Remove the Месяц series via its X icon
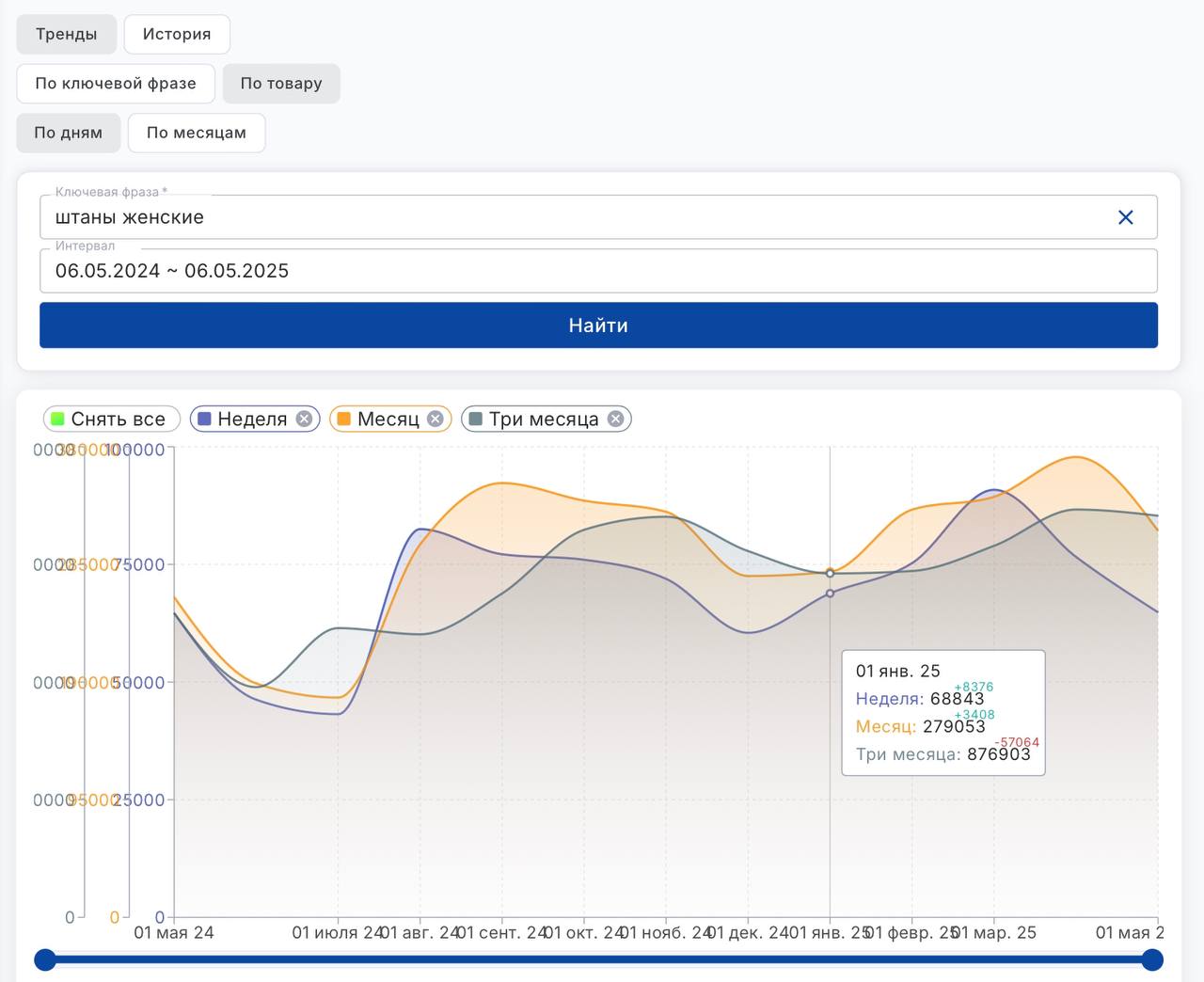The image size is (1204, 982). [x=436, y=420]
